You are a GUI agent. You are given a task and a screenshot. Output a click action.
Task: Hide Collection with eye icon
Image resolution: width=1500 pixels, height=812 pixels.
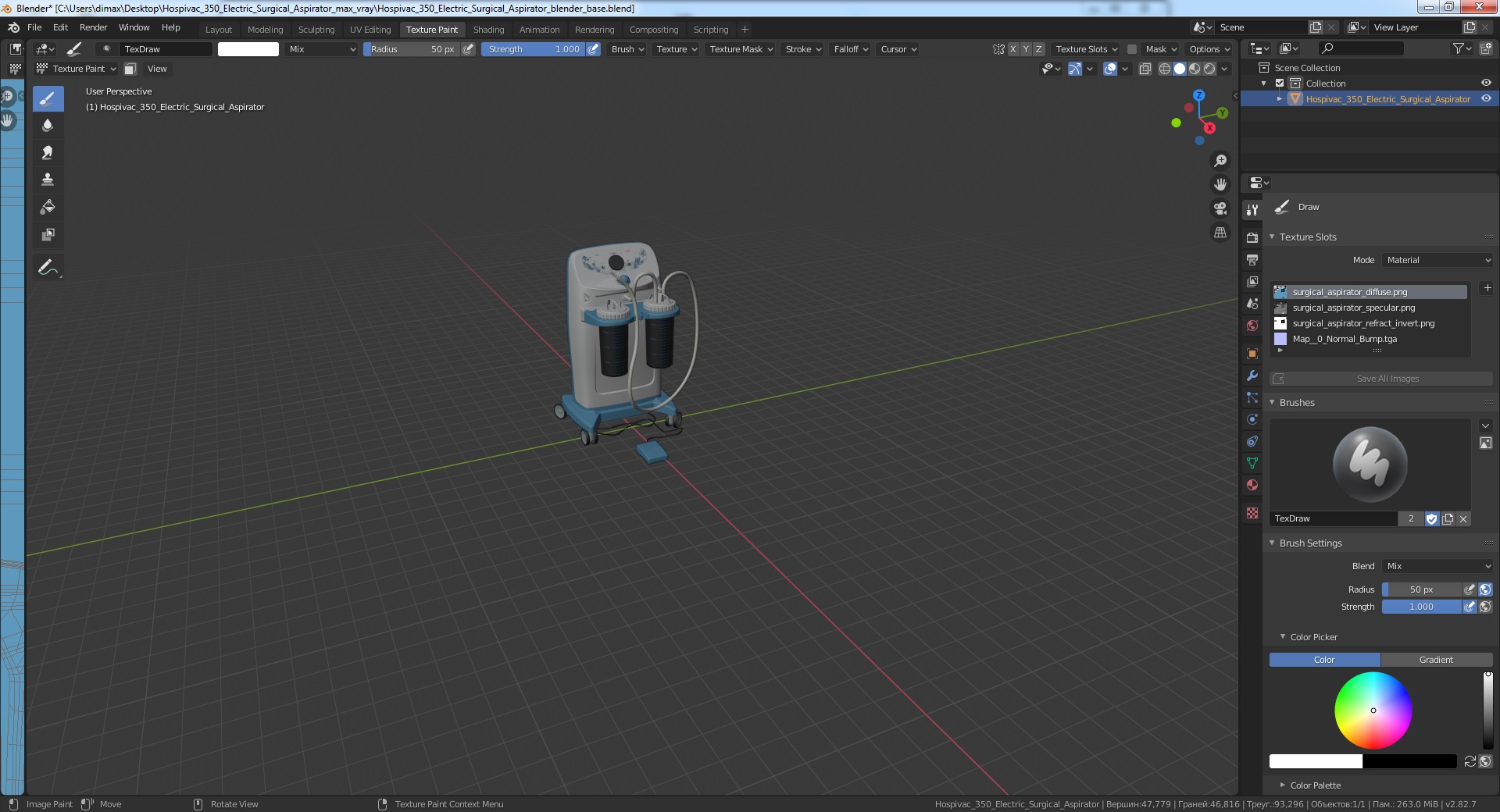tap(1486, 84)
